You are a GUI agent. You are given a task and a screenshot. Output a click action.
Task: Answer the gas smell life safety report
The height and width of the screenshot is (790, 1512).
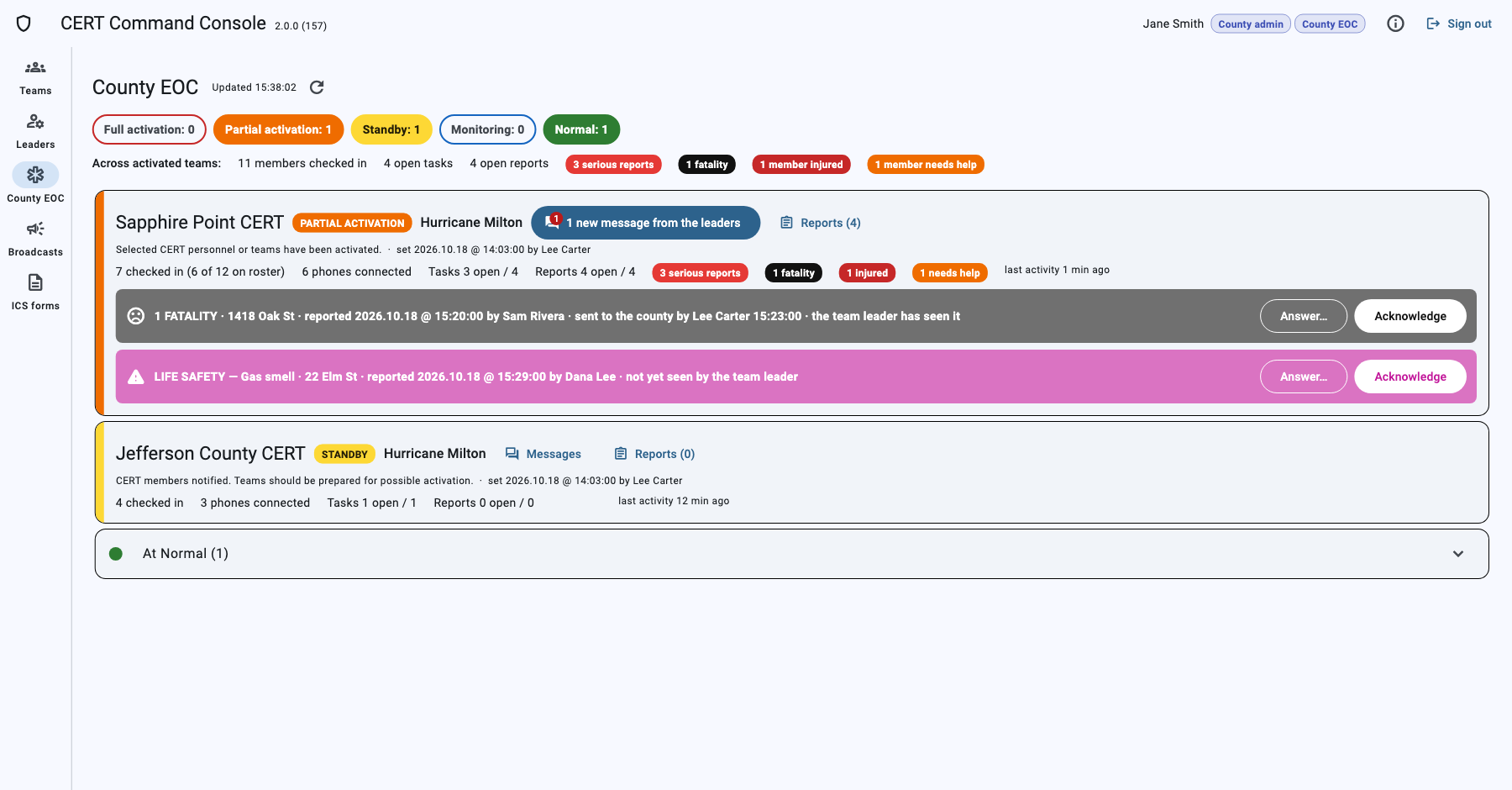[x=1303, y=377]
